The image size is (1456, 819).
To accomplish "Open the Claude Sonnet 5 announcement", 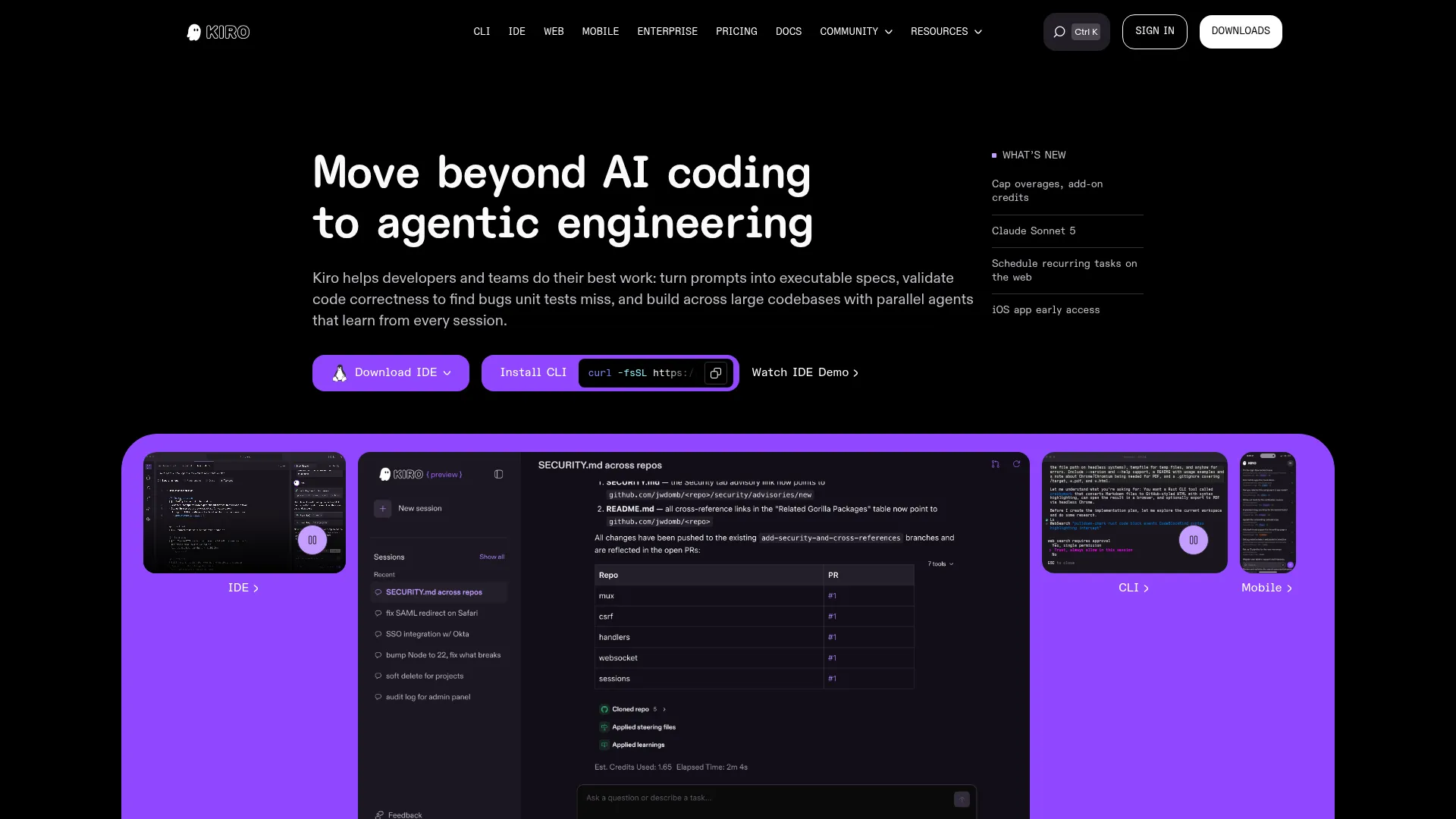I will (x=1034, y=231).
